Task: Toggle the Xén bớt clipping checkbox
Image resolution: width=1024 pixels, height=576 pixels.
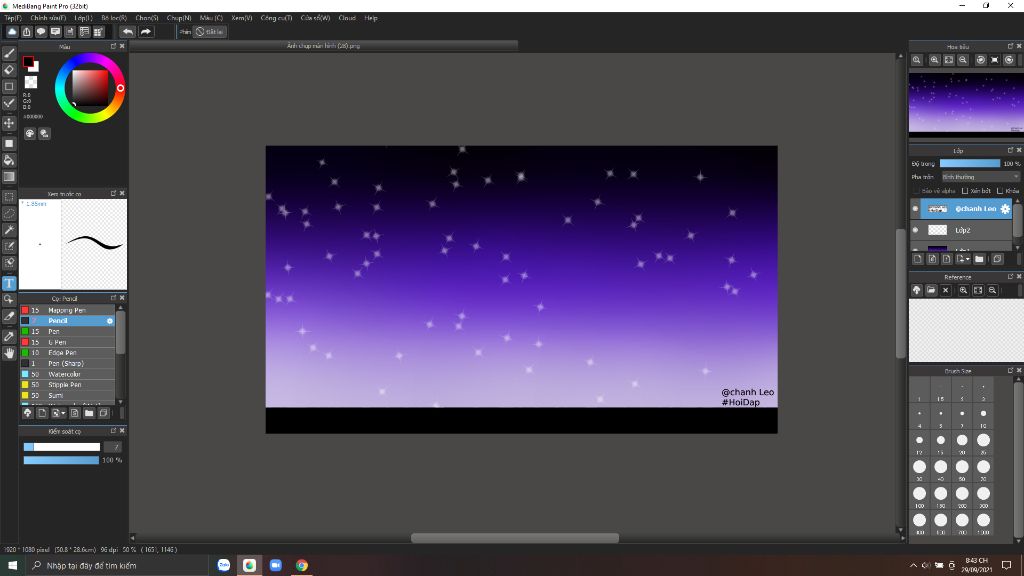Action: pos(965,191)
